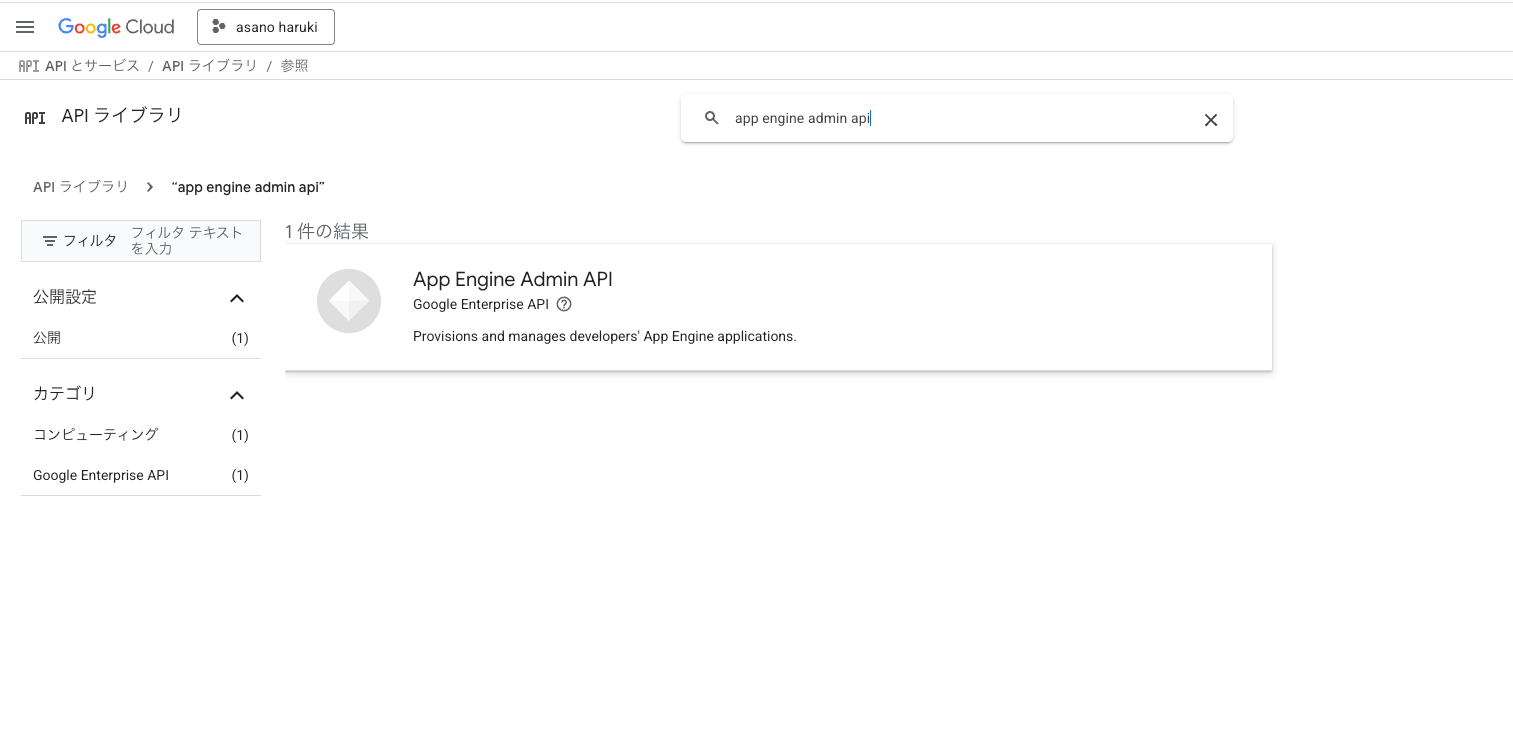Click the search magnifier icon
This screenshot has height=742, width=1513.
712,118
